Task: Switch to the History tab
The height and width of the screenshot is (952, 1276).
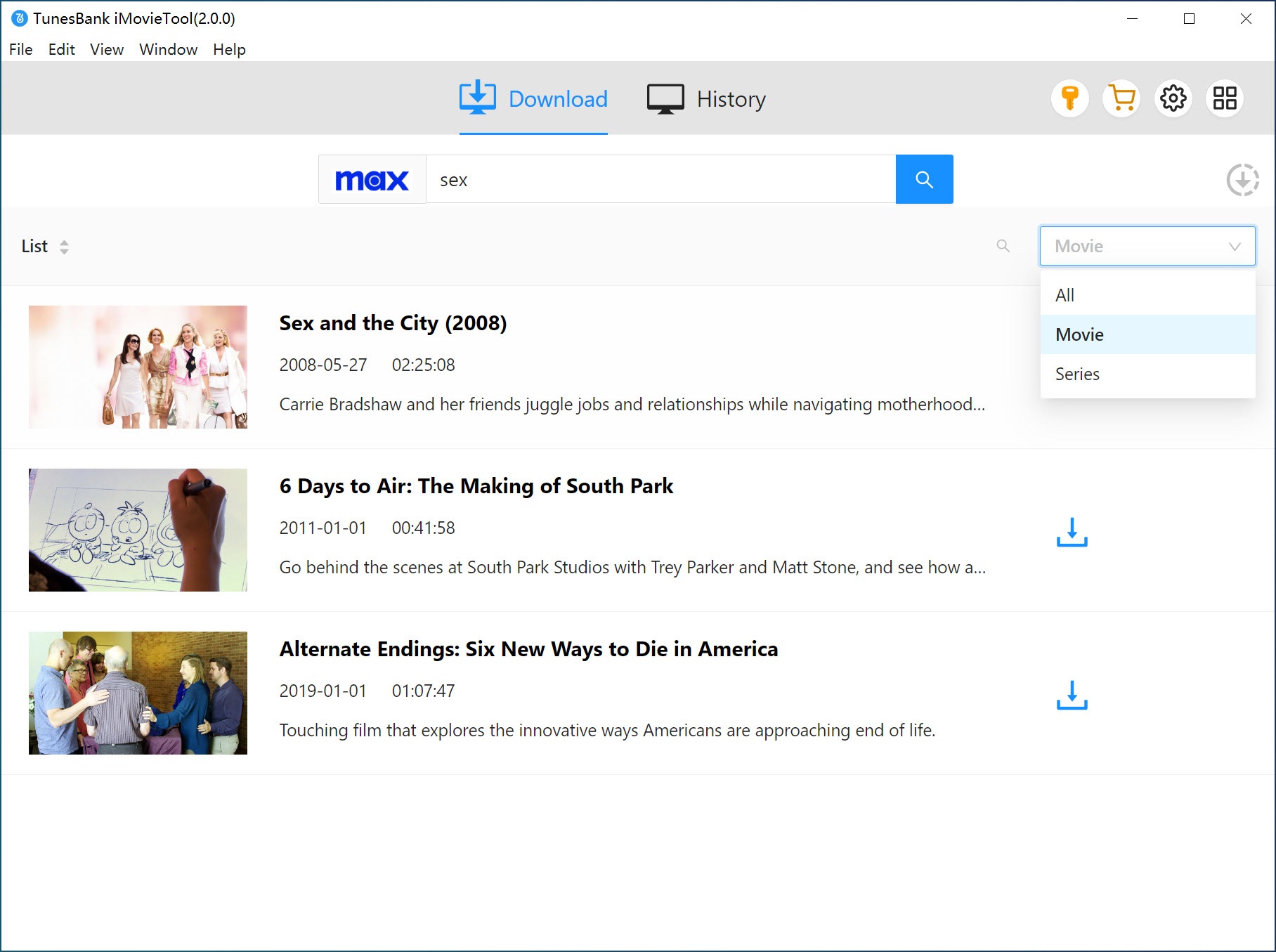Action: (x=706, y=99)
